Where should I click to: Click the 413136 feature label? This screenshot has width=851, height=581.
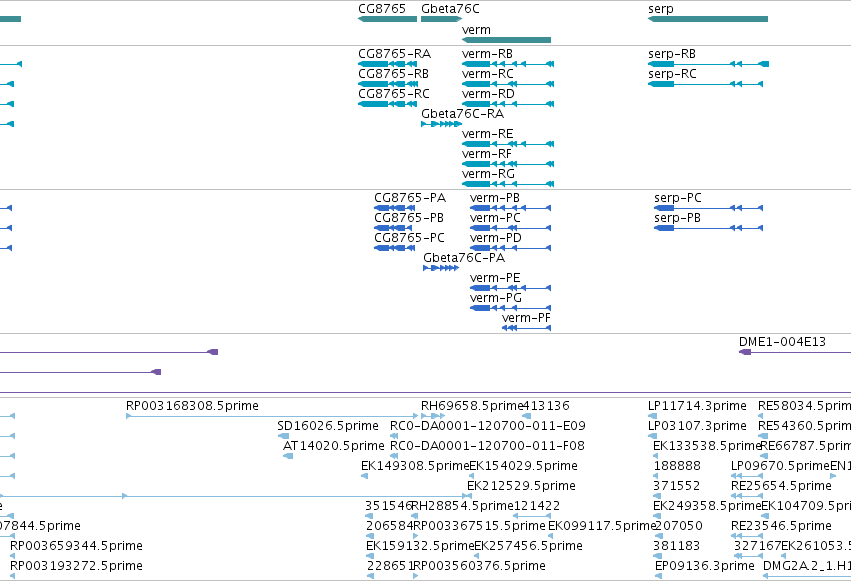(546, 406)
